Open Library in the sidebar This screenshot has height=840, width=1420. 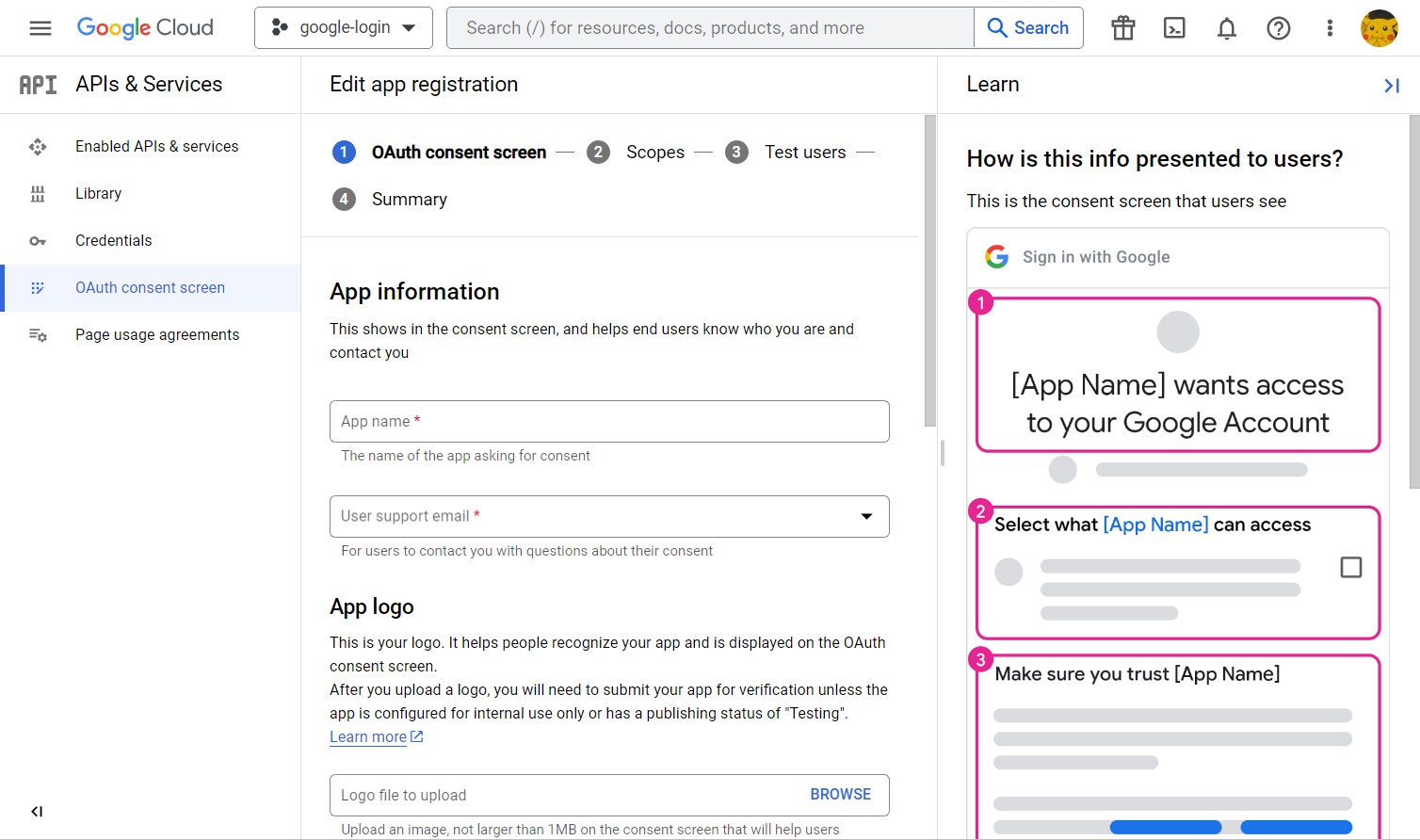tap(151, 194)
